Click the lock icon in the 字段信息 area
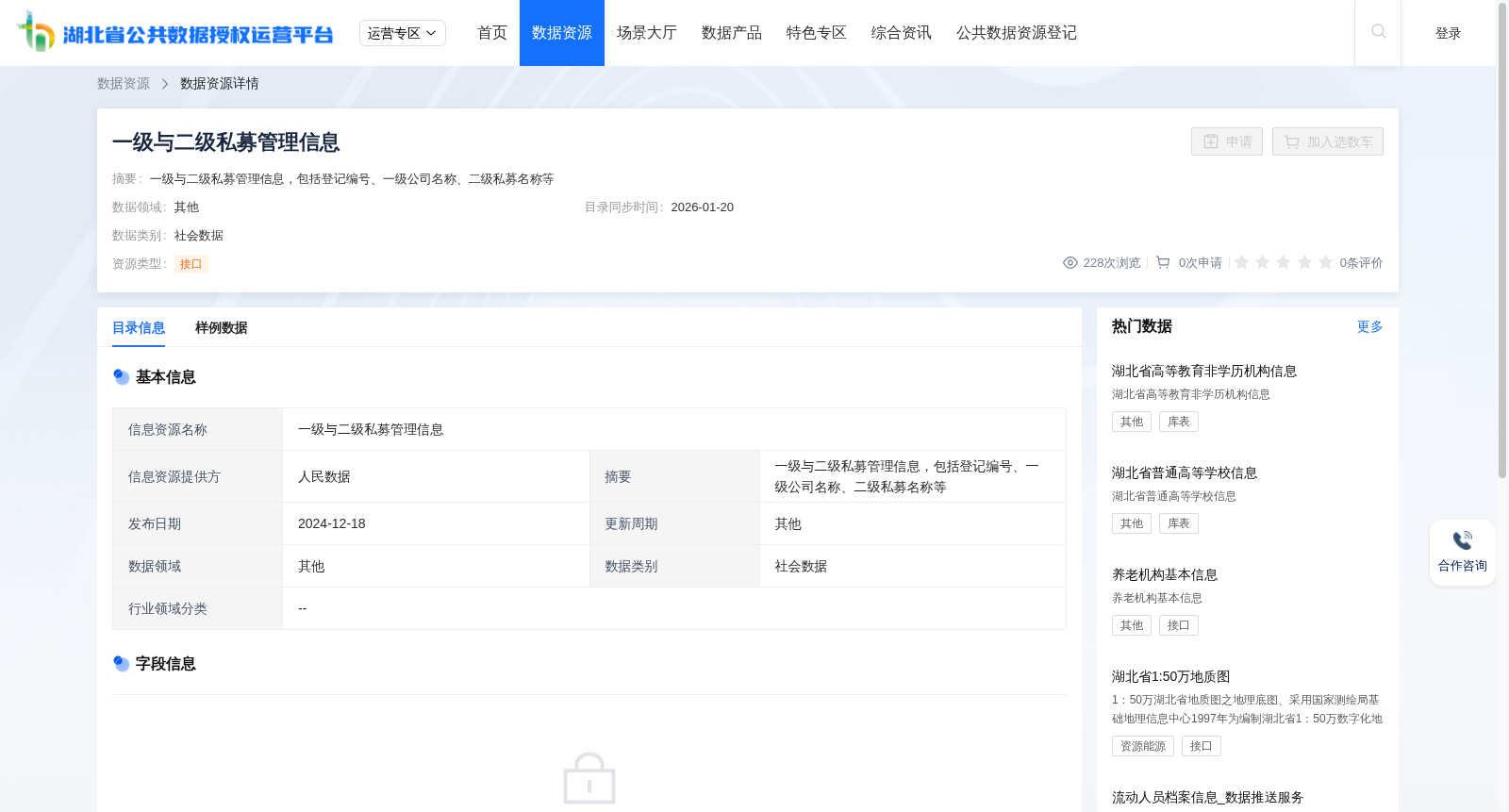This screenshot has height=812, width=1509. click(589, 778)
